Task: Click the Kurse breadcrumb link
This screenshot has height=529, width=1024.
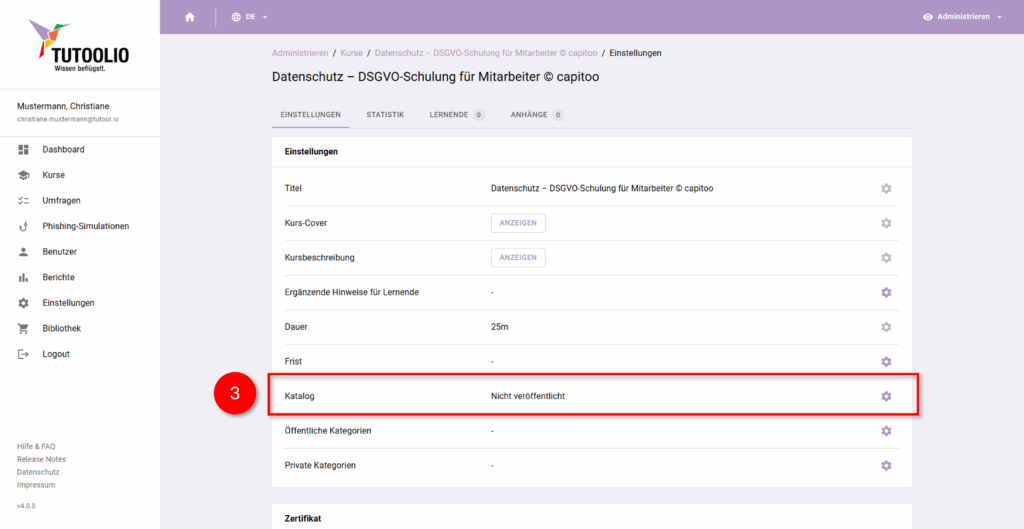Action: click(351, 52)
